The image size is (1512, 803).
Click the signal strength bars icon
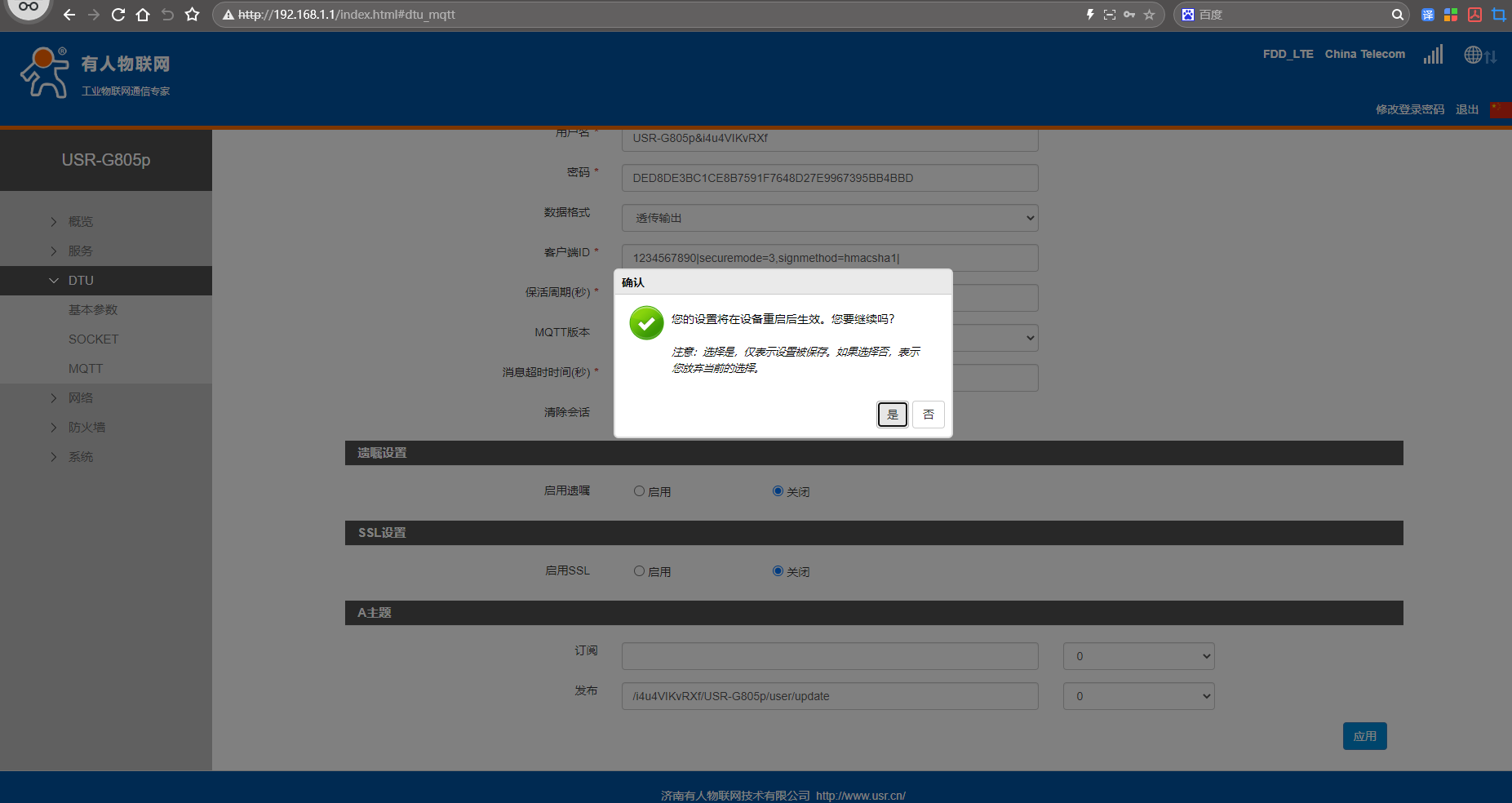point(1433,55)
